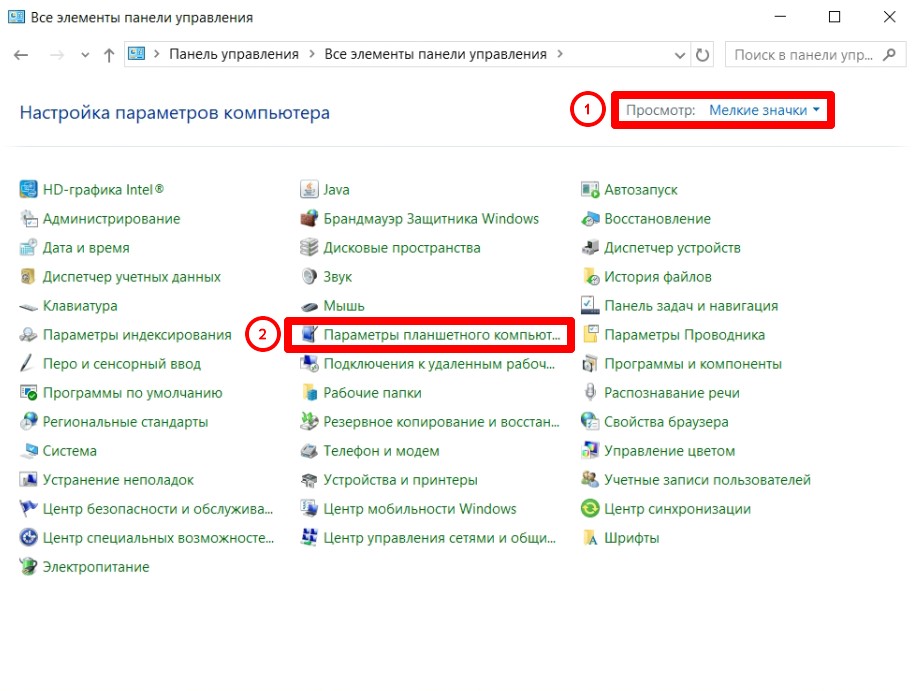Open the Устройства и принтеры icon
Screen dimensions: 916x691
309,480
